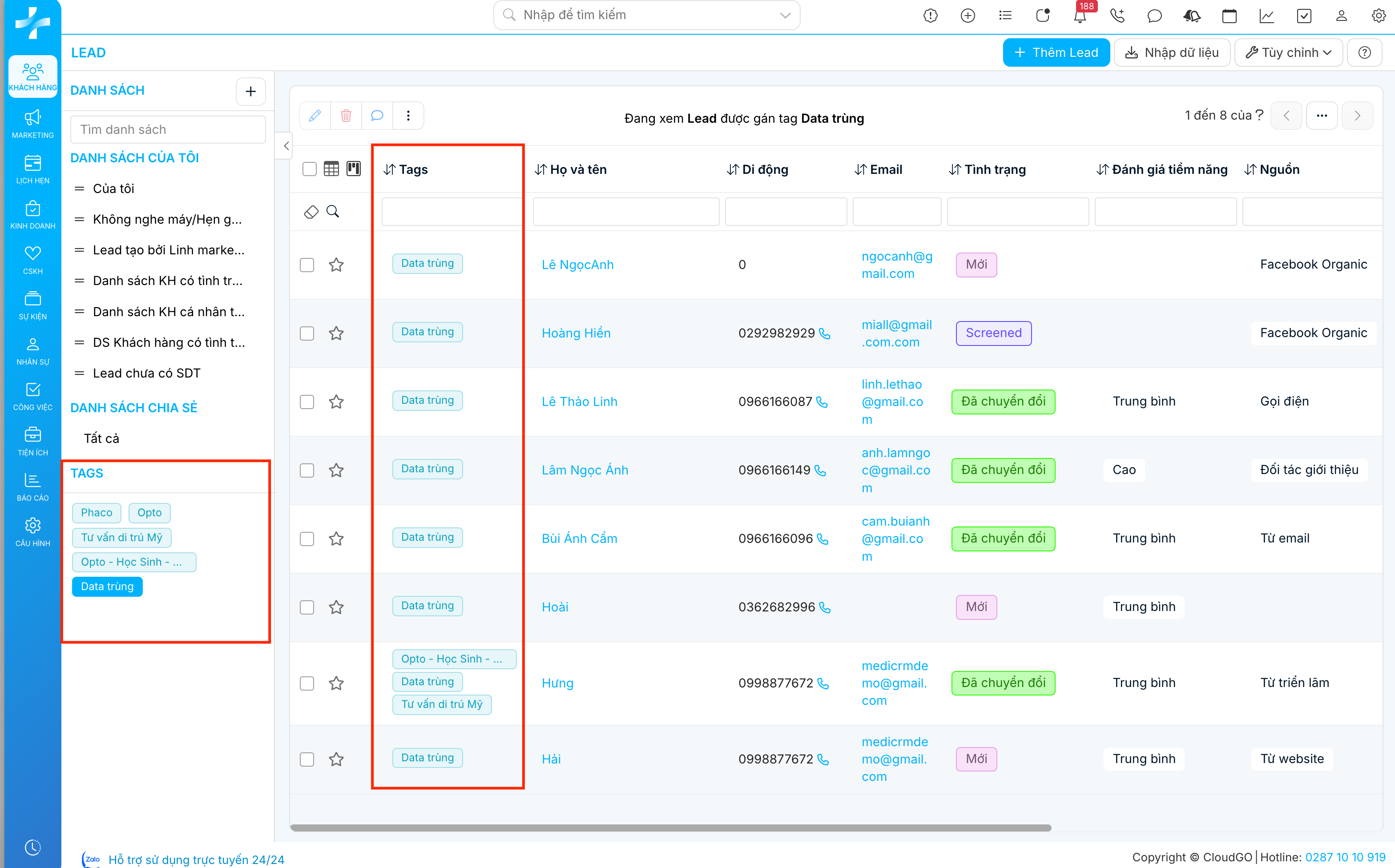Image resolution: width=1395 pixels, height=868 pixels.
Task: Open the Lead chưa có SDT list
Action: coord(146,373)
